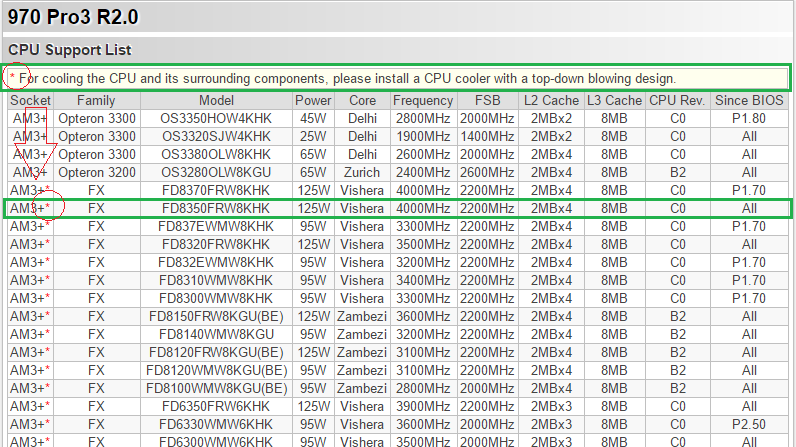Select model FD6330WMW6KHK cell
This screenshot has width=796, height=447.
coord(216,424)
